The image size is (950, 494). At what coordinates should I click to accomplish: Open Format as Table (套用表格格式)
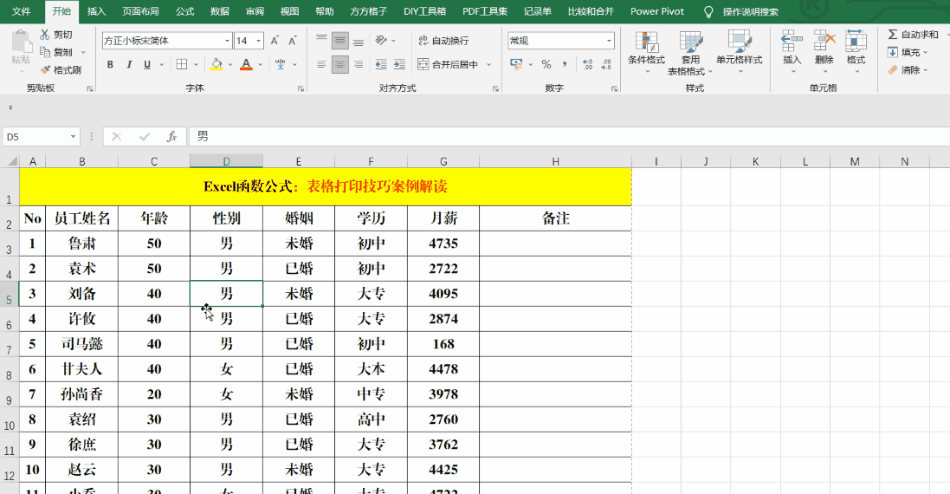[690, 53]
